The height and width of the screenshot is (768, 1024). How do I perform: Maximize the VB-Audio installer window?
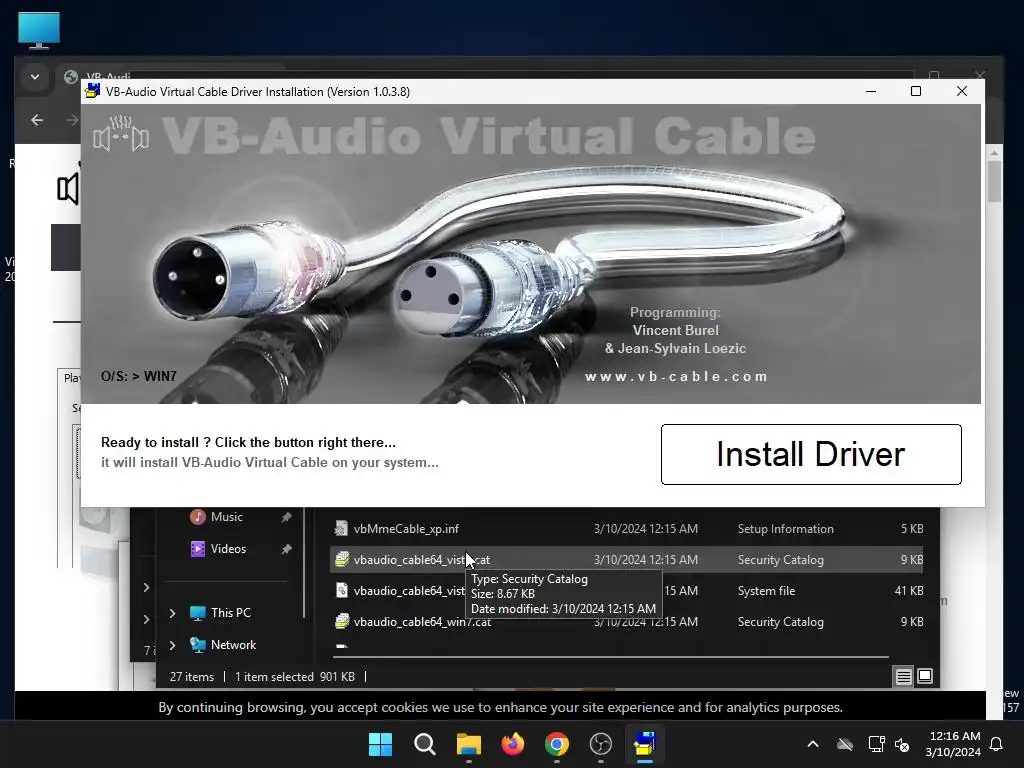point(916,91)
